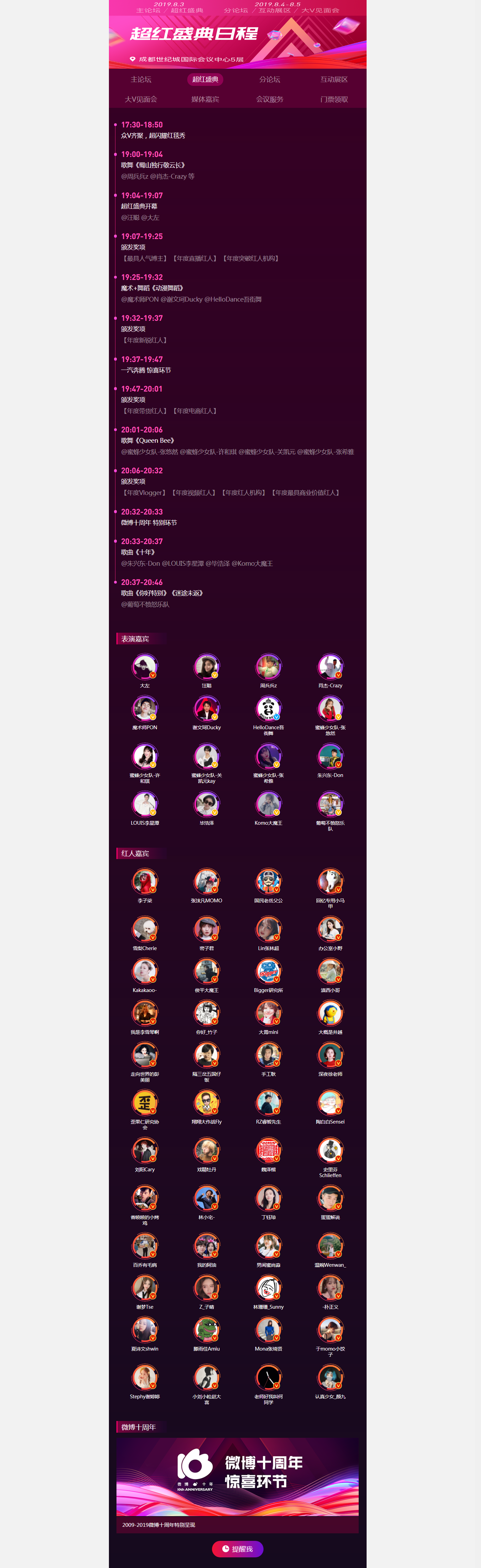Open the 魏泽楷 red seal avatar
The width and height of the screenshot is (481, 1568).
[269, 1150]
